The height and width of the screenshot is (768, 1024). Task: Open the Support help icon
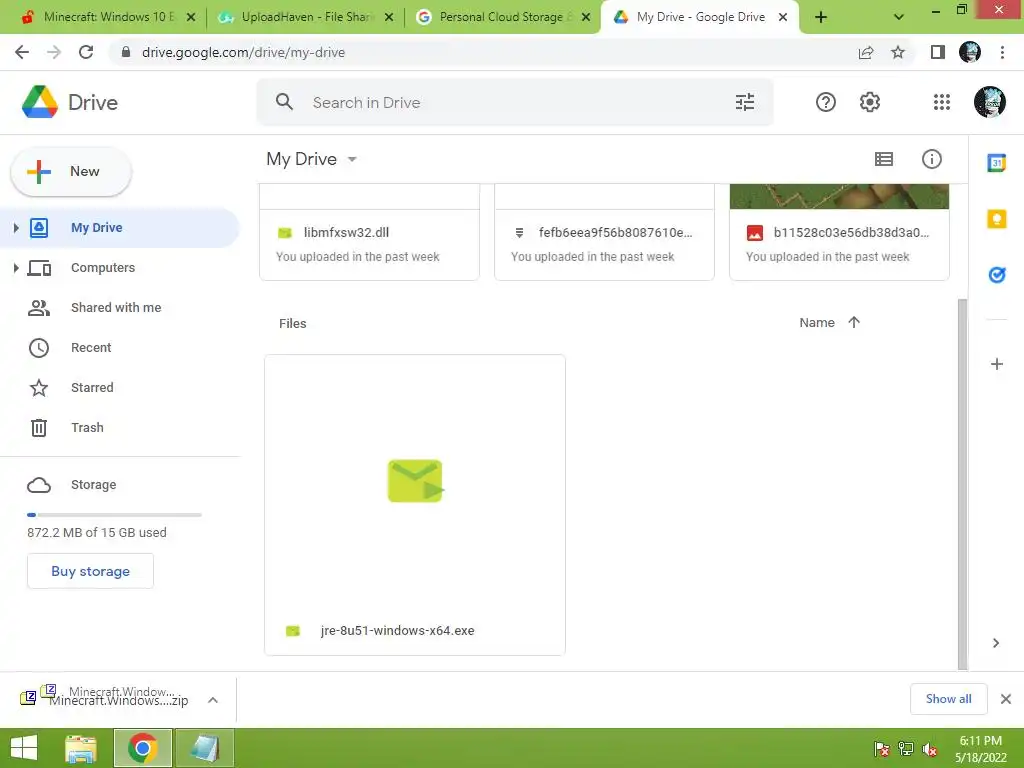pyautogui.click(x=825, y=102)
